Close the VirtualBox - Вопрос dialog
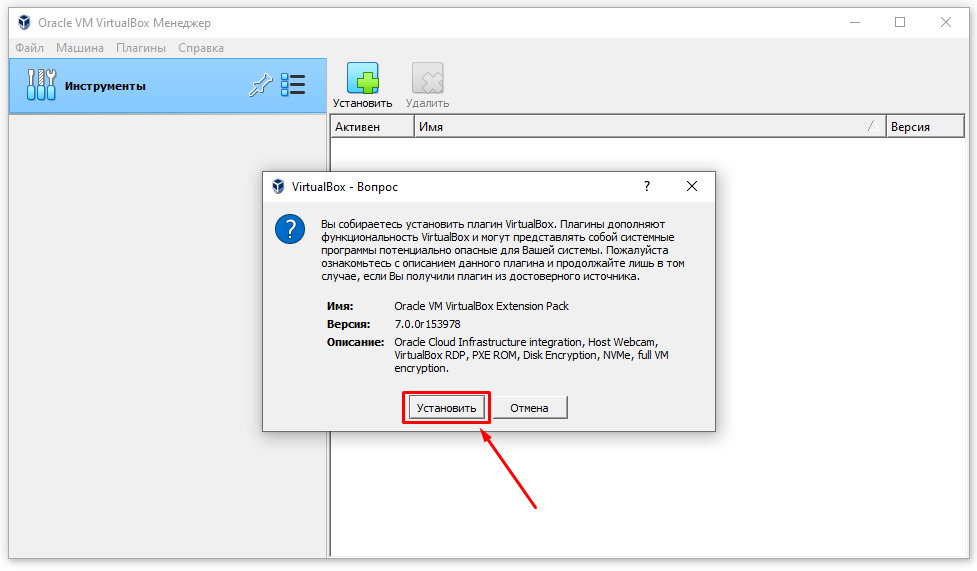This screenshot has width=977, height=571. pyautogui.click(x=692, y=186)
